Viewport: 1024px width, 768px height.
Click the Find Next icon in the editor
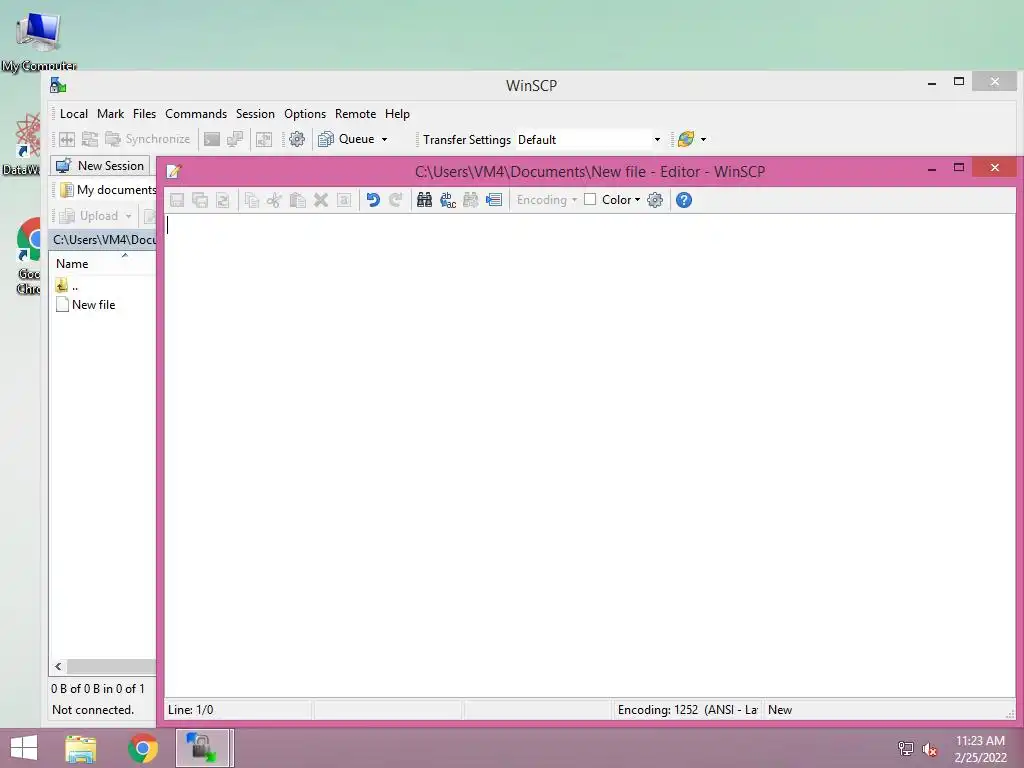coord(470,200)
